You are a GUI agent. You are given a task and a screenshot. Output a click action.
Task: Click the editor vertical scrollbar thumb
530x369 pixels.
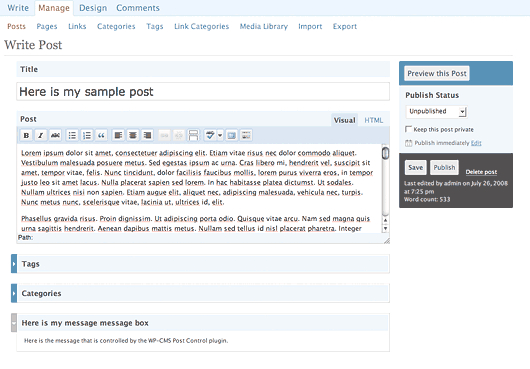coord(385,153)
